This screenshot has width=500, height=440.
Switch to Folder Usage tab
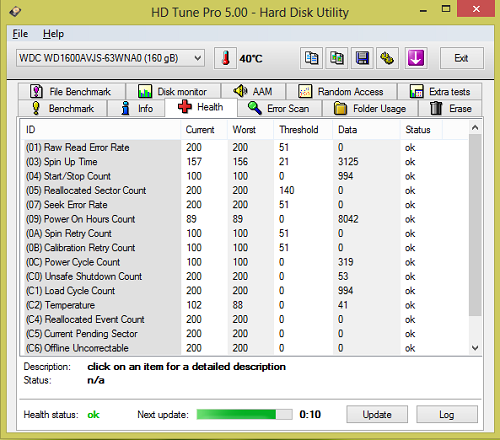click(370, 108)
